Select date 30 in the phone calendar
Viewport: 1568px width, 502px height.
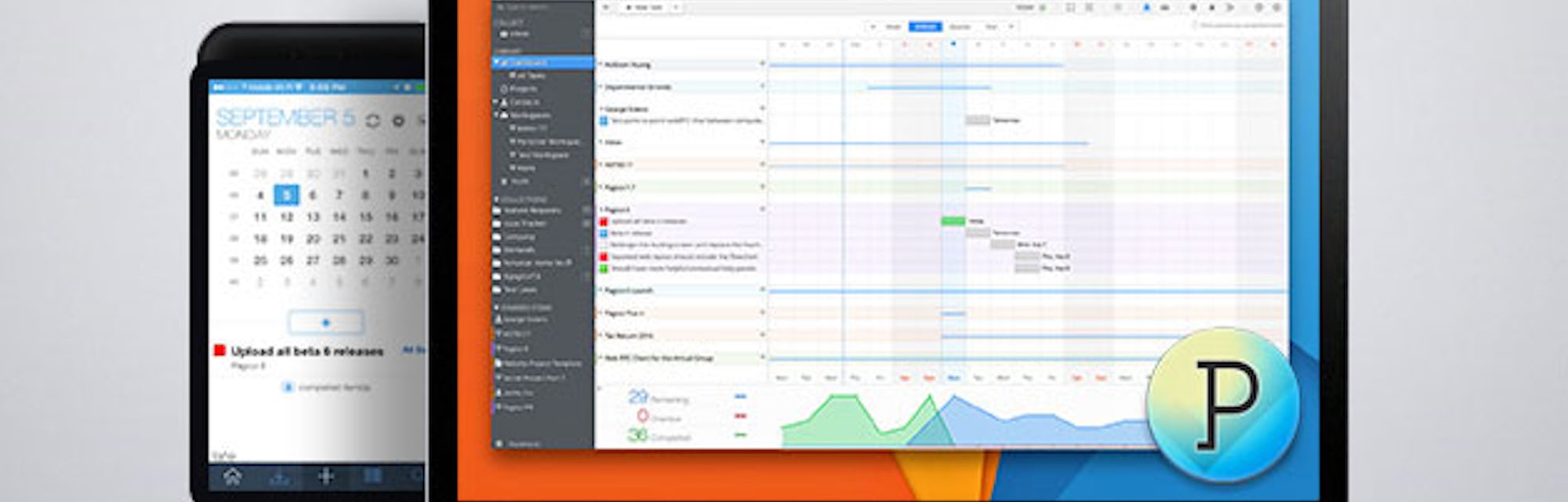coord(392,260)
